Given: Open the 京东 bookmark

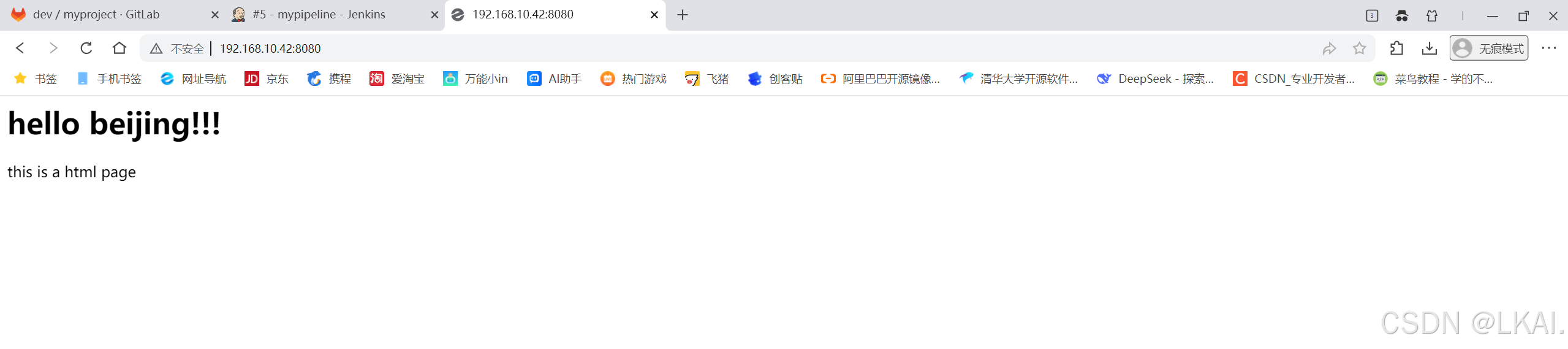Looking at the screenshot, I should tap(267, 79).
